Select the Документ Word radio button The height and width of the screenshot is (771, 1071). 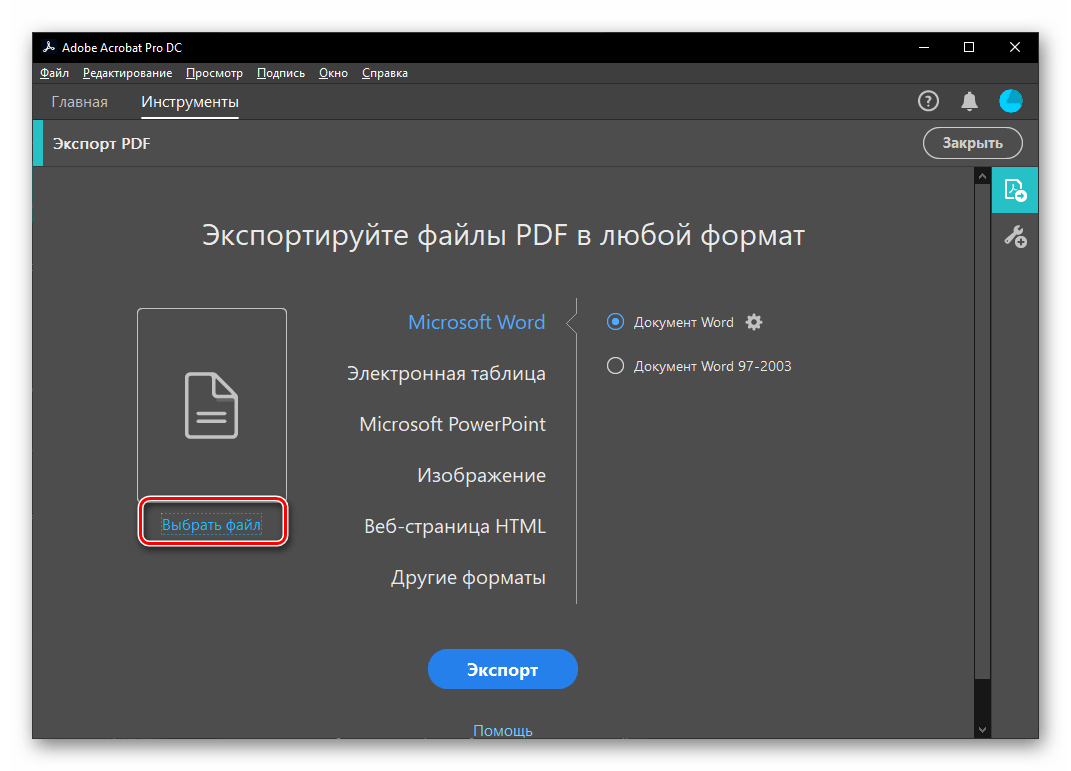(615, 322)
